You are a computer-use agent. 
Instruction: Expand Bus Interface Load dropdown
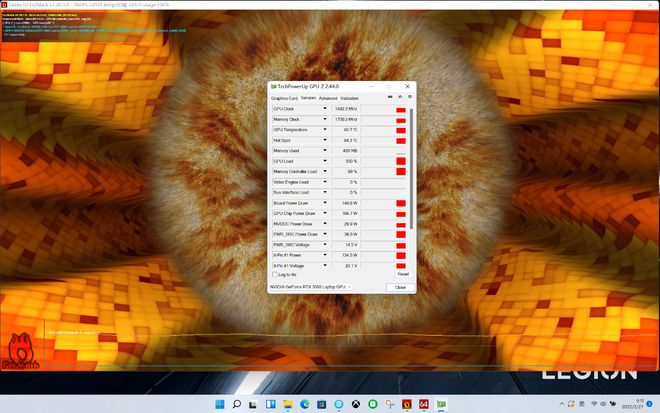coord(325,192)
